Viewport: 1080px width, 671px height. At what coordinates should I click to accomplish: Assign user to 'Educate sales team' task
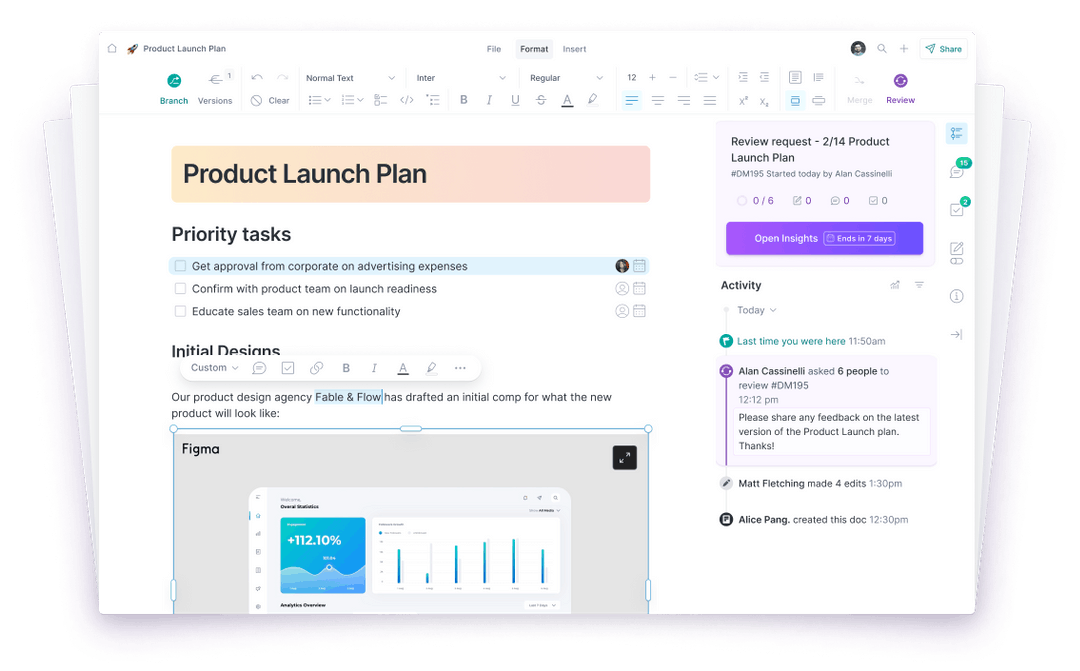pyautogui.click(x=622, y=311)
